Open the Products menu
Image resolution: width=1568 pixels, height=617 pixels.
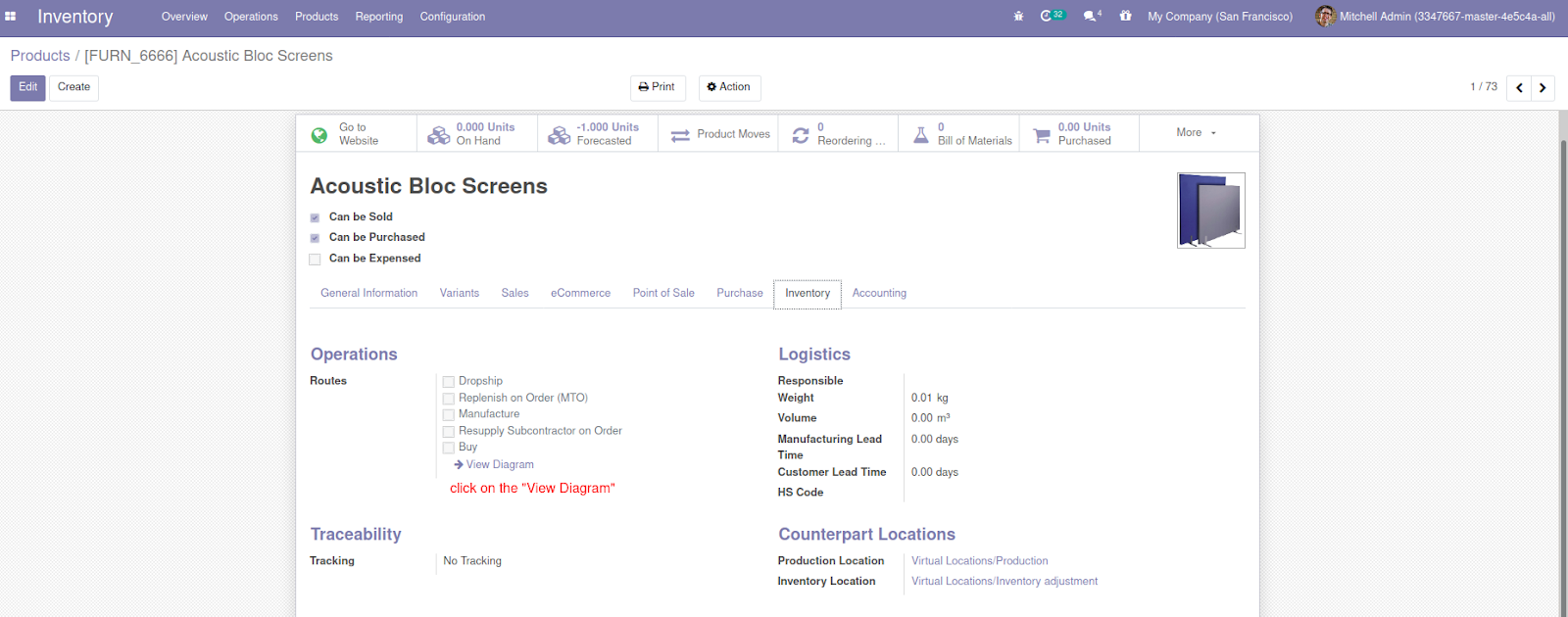pyautogui.click(x=317, y=17)
